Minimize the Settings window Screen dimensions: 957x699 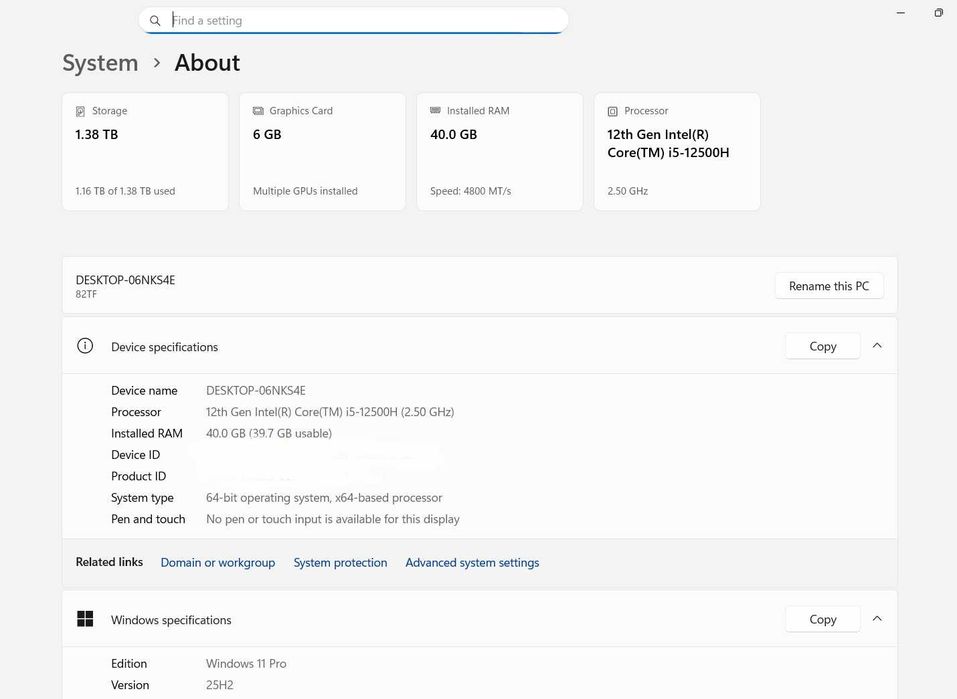click(x=901, y=13)
